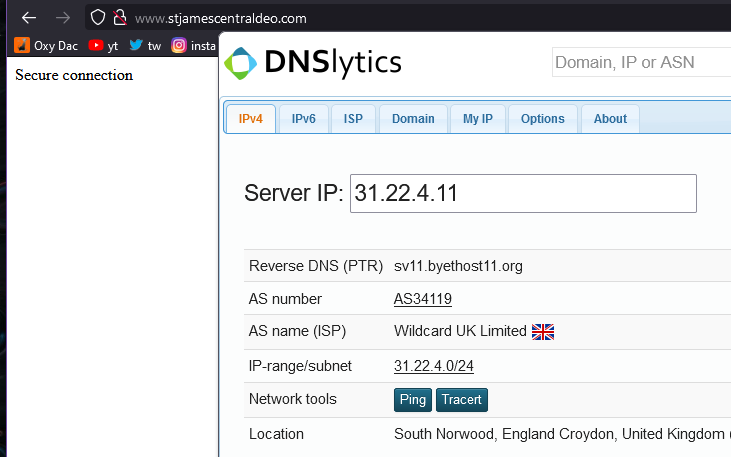Click the Server IP input field
Screen dimensions: 731x457
click(x=523, y=193)
